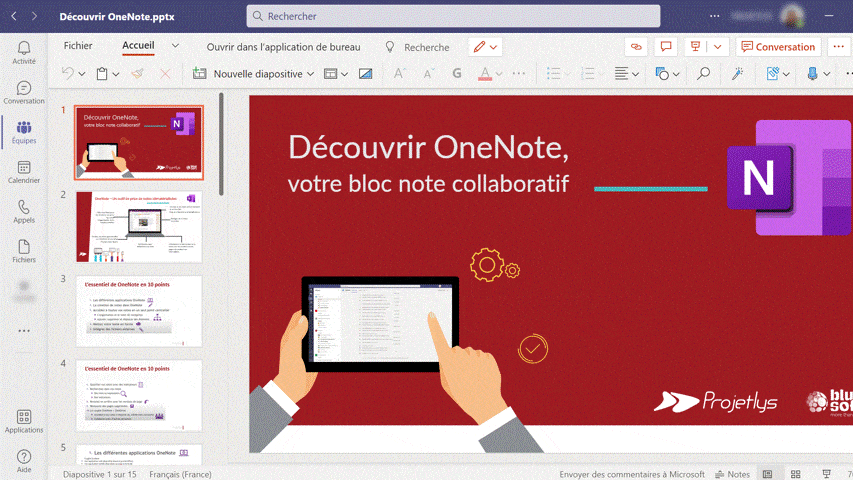Click the slide background format icon

[x=366, y=73]
